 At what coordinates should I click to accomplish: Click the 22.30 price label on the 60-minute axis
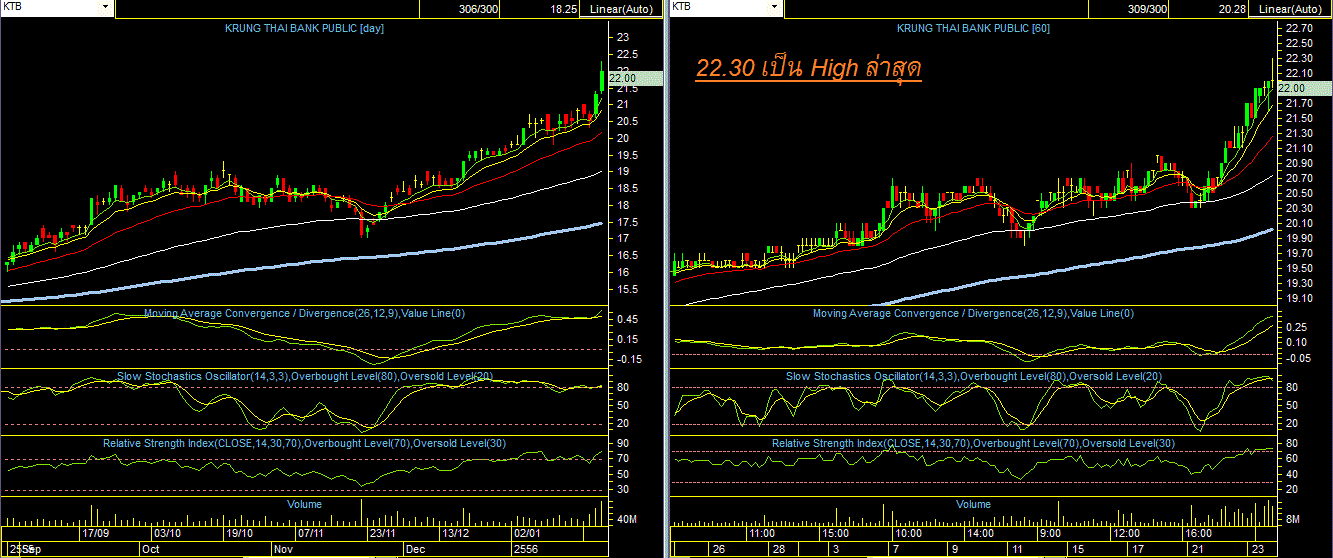[1298, 58]
